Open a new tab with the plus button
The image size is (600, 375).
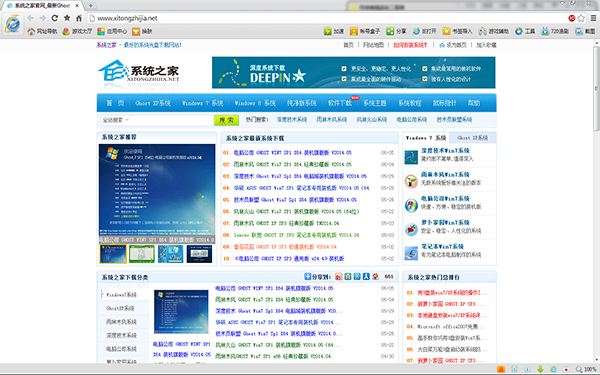tap(91, 5)
